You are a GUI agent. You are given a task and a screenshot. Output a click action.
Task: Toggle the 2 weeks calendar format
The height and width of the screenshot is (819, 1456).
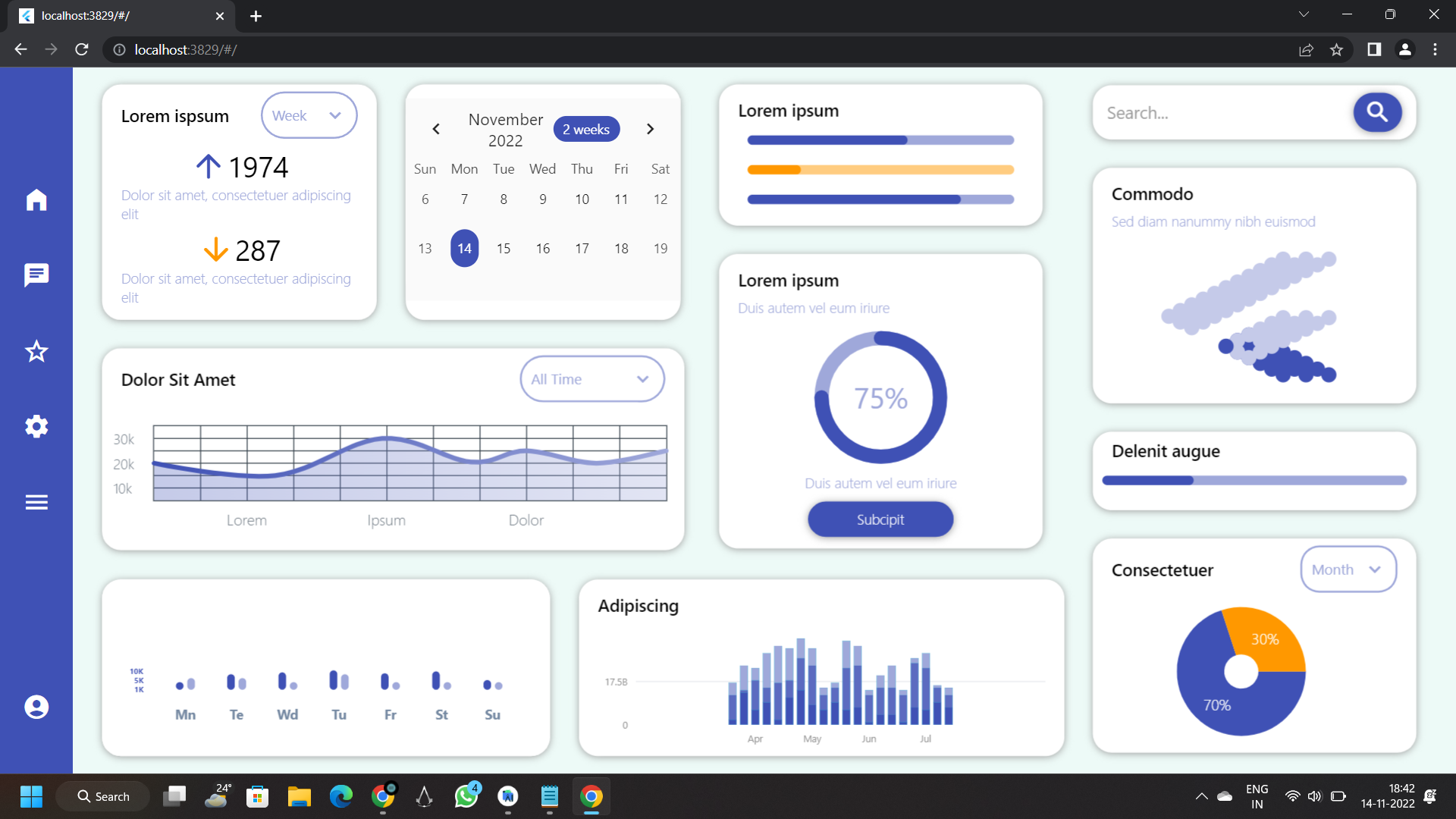(x=586, y=129)
